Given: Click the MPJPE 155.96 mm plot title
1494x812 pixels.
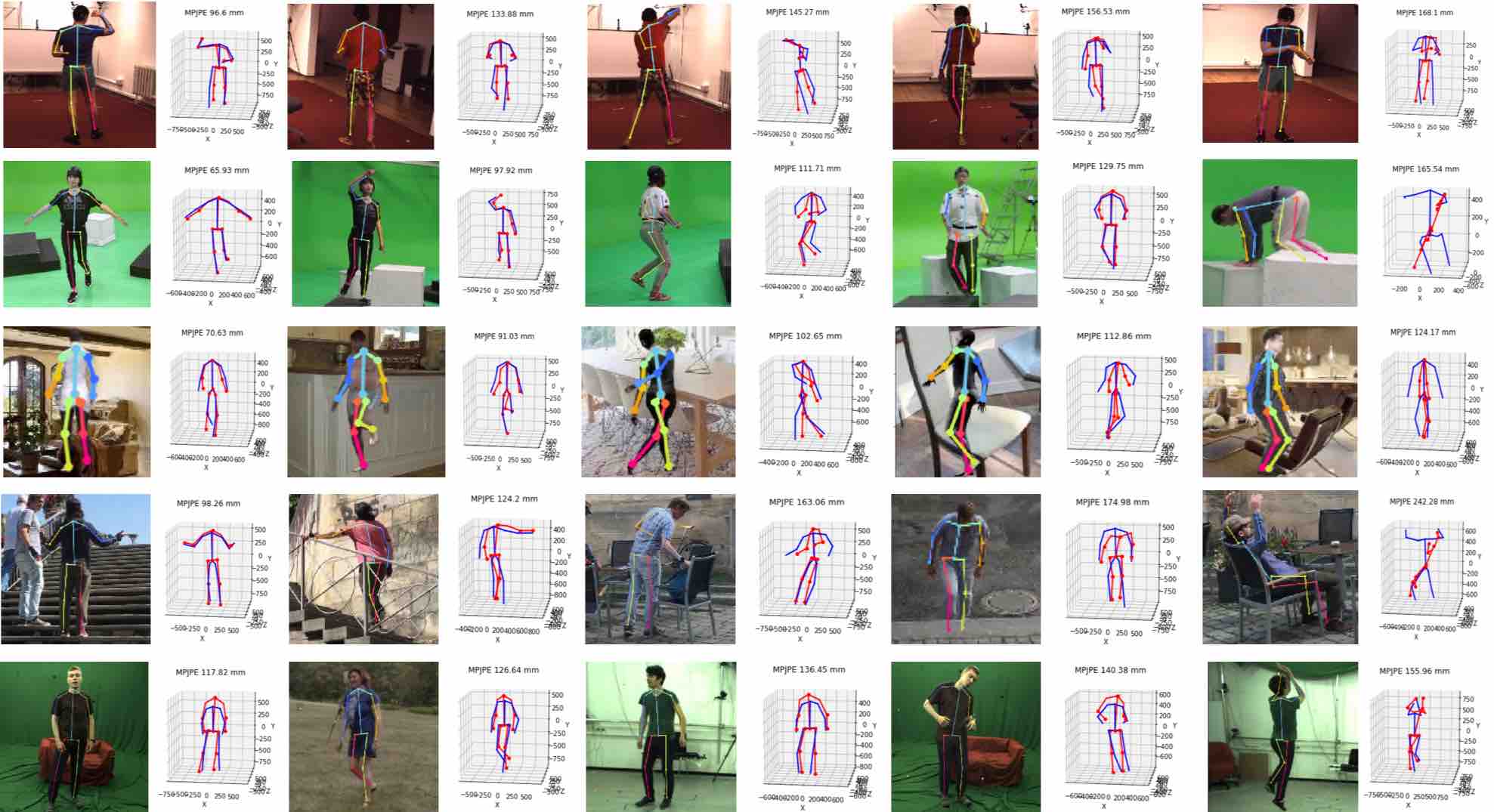Looking at the screenshot, I should (1414, 671).
